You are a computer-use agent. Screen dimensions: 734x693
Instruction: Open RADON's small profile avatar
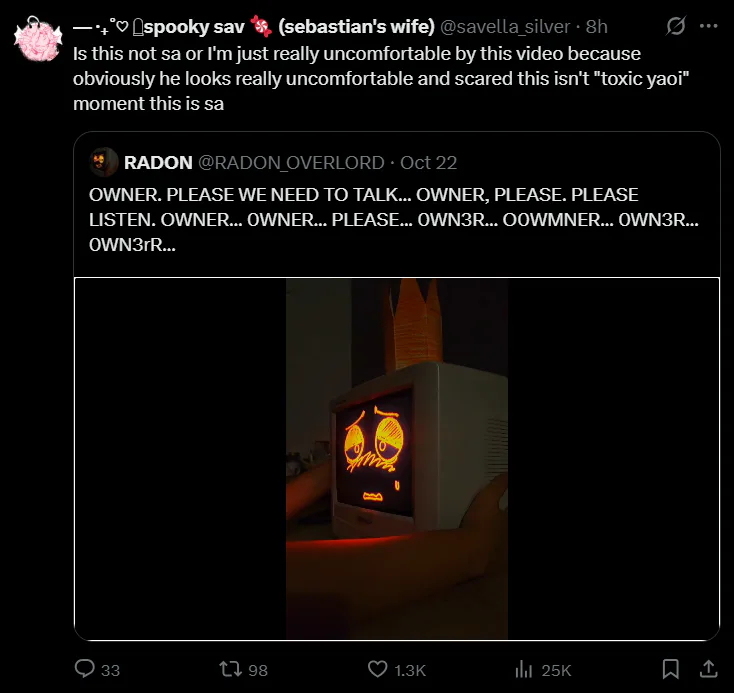[103, 162]
